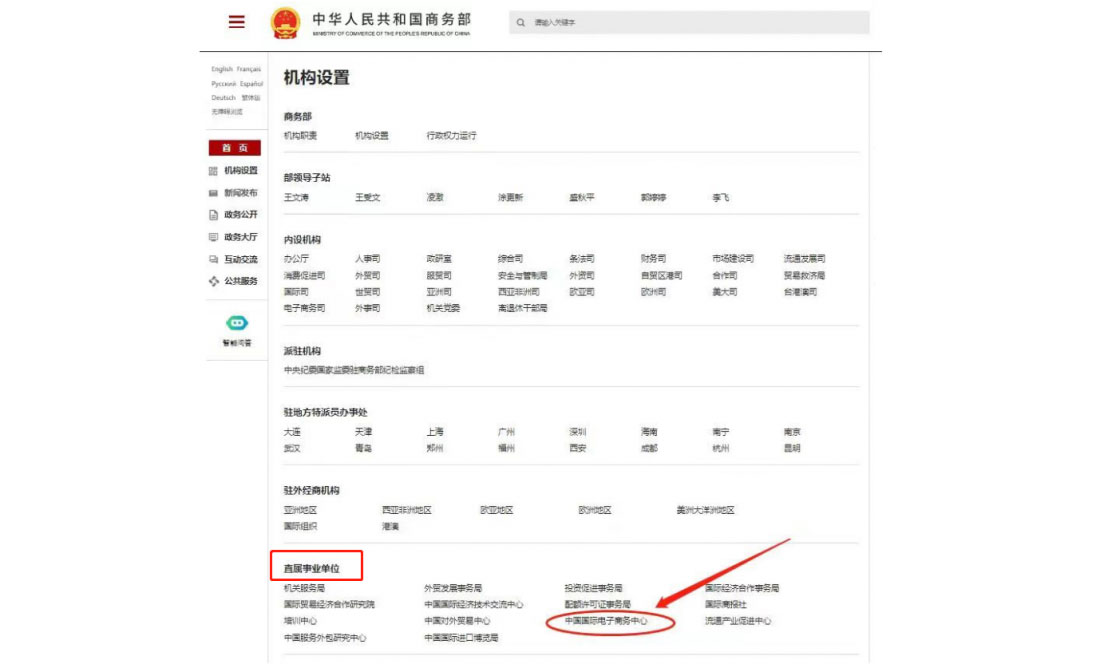Screen dimensions: 1100x664
Task: Open the 国际经济合作事务局 link
Action: pyautogui.click(x=742, y=588)
